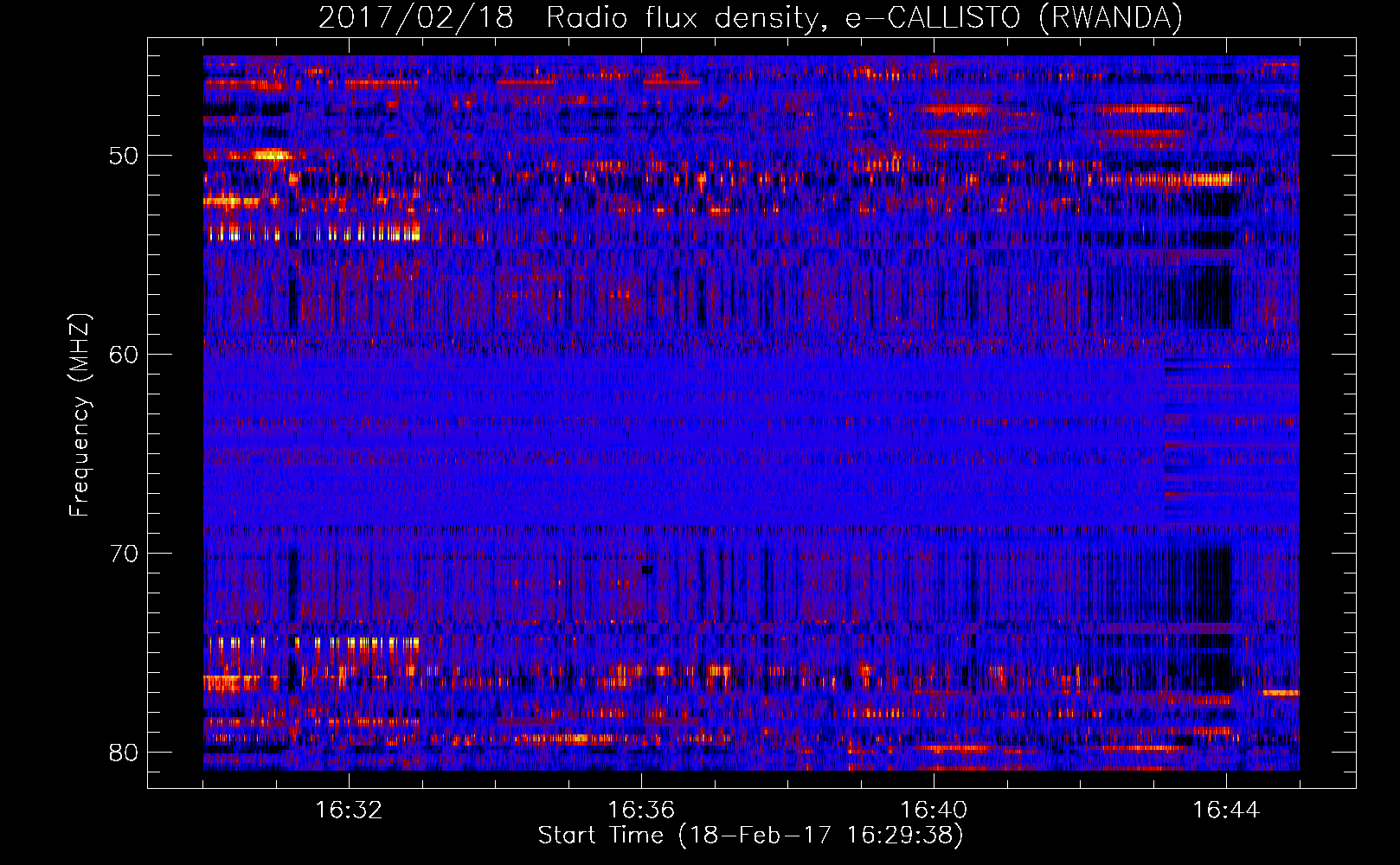Click the 50 frequency axis label
1400x865 pixels.
coord(124,157)
